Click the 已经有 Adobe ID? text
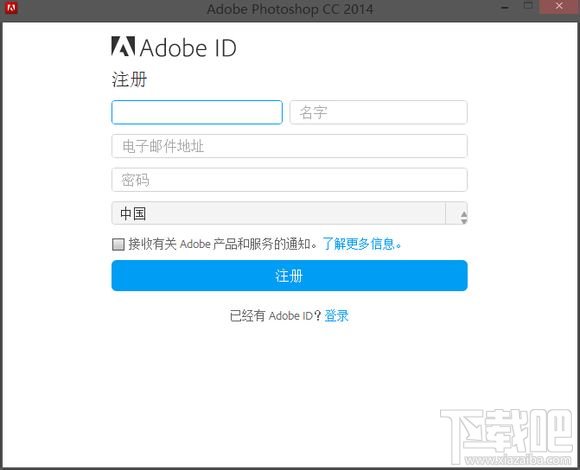Viewport: 580px width, 470px height. [276, 315]
